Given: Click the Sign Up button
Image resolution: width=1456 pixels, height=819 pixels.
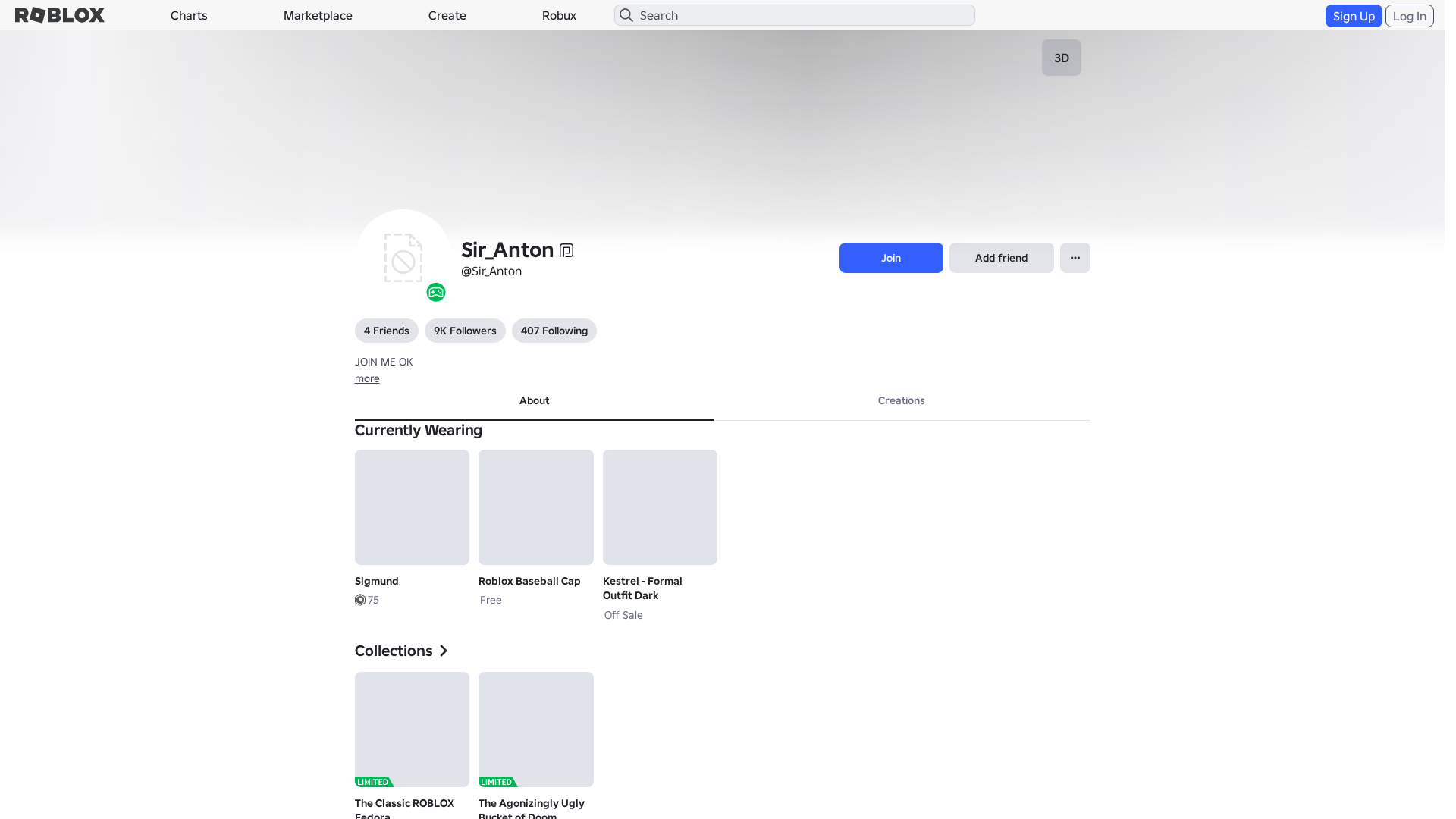Looking at the screenshot, I should click(1354, 16).
